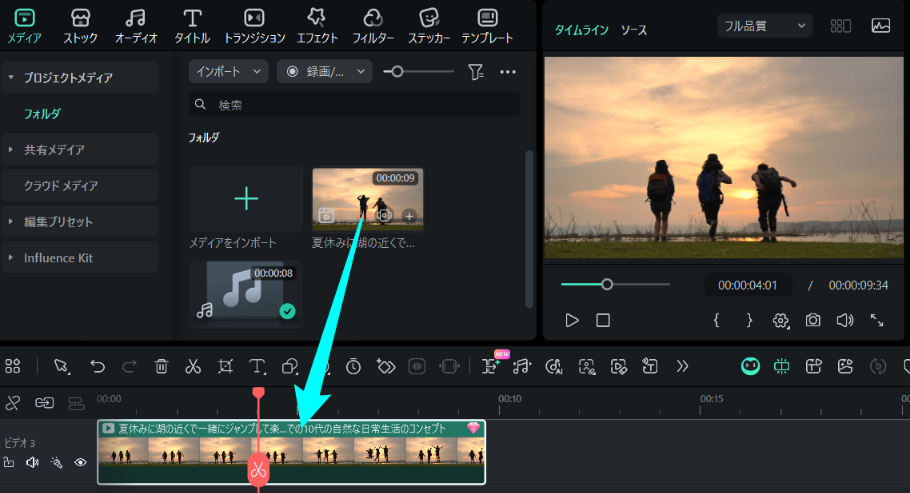Open the Stock (ストック) tab
Image resolution: width=910 pixels, height=493 pixels.
coord(81,26)
